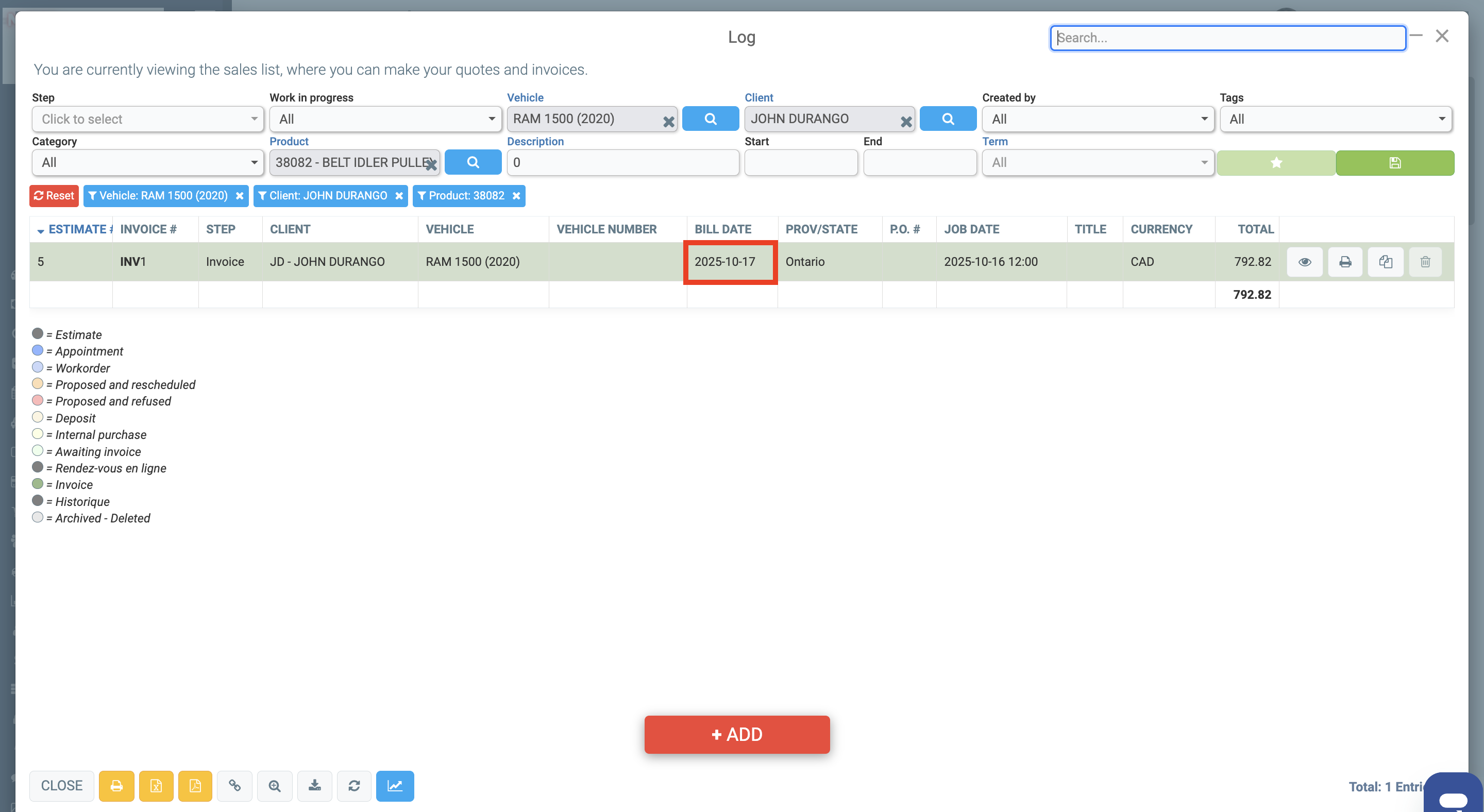Click the yellow print button at bottom
This screenshot has width=1484, height=812.
116,786
